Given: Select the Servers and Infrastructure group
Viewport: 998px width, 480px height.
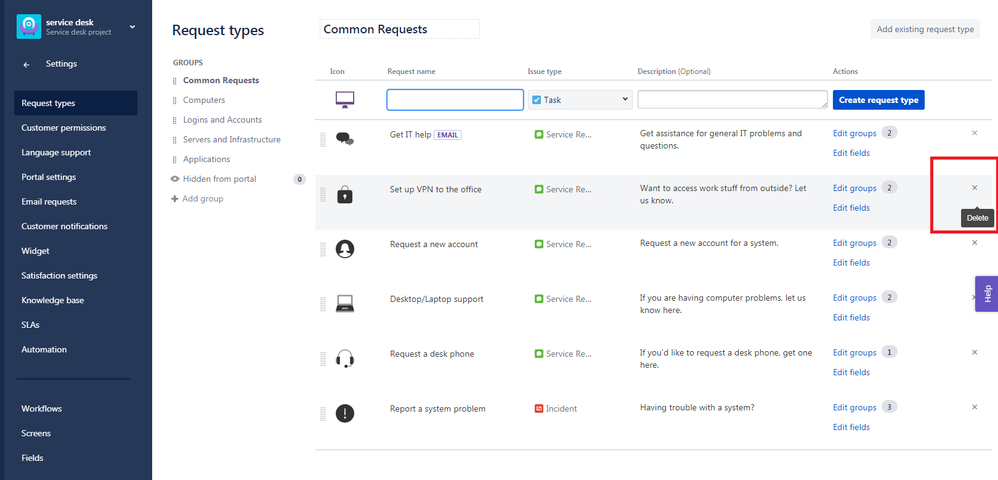Looking at the screenshot, I should tap(232, 139).
